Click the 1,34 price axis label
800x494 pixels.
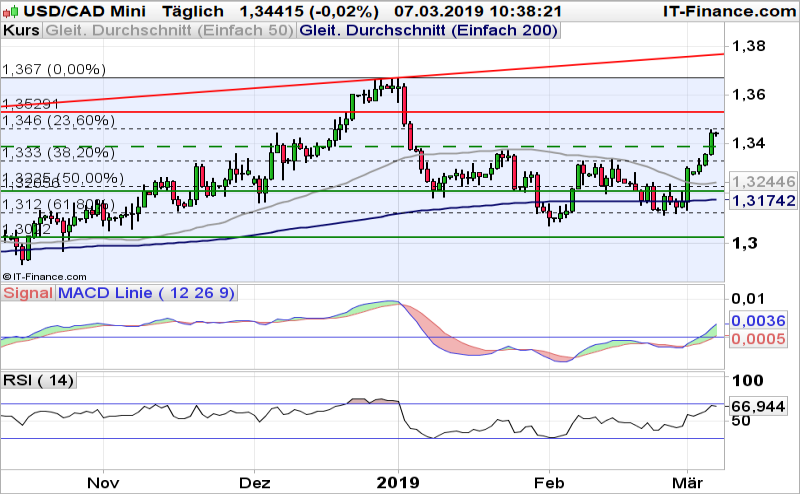point(749,142)
